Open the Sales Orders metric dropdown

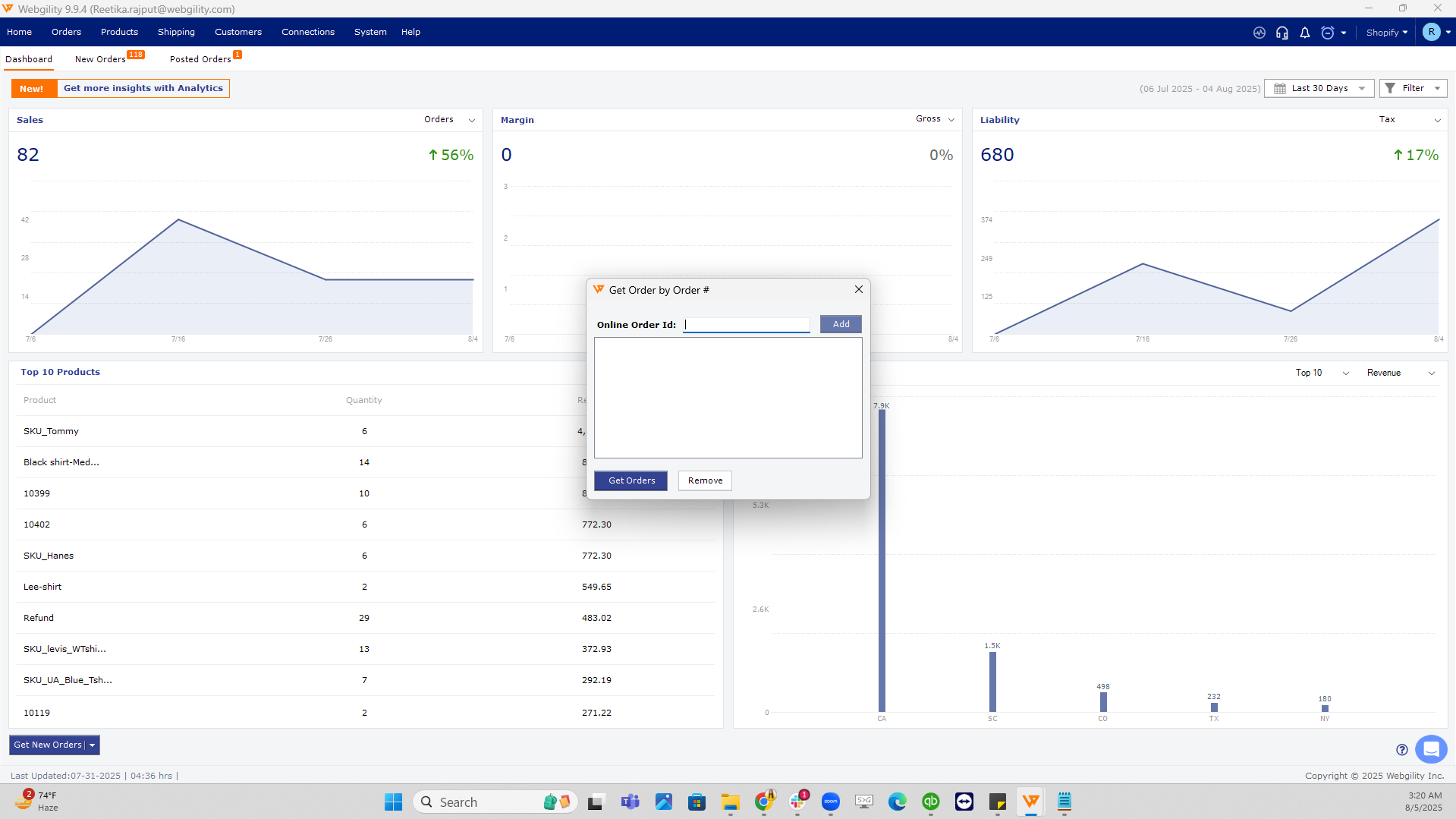(449, 120)
